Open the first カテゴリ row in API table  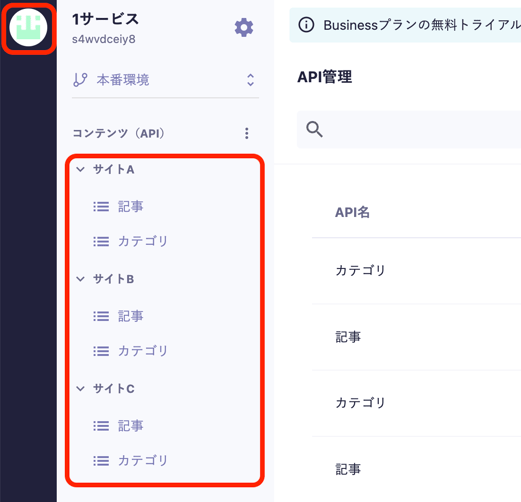point(416,270)
